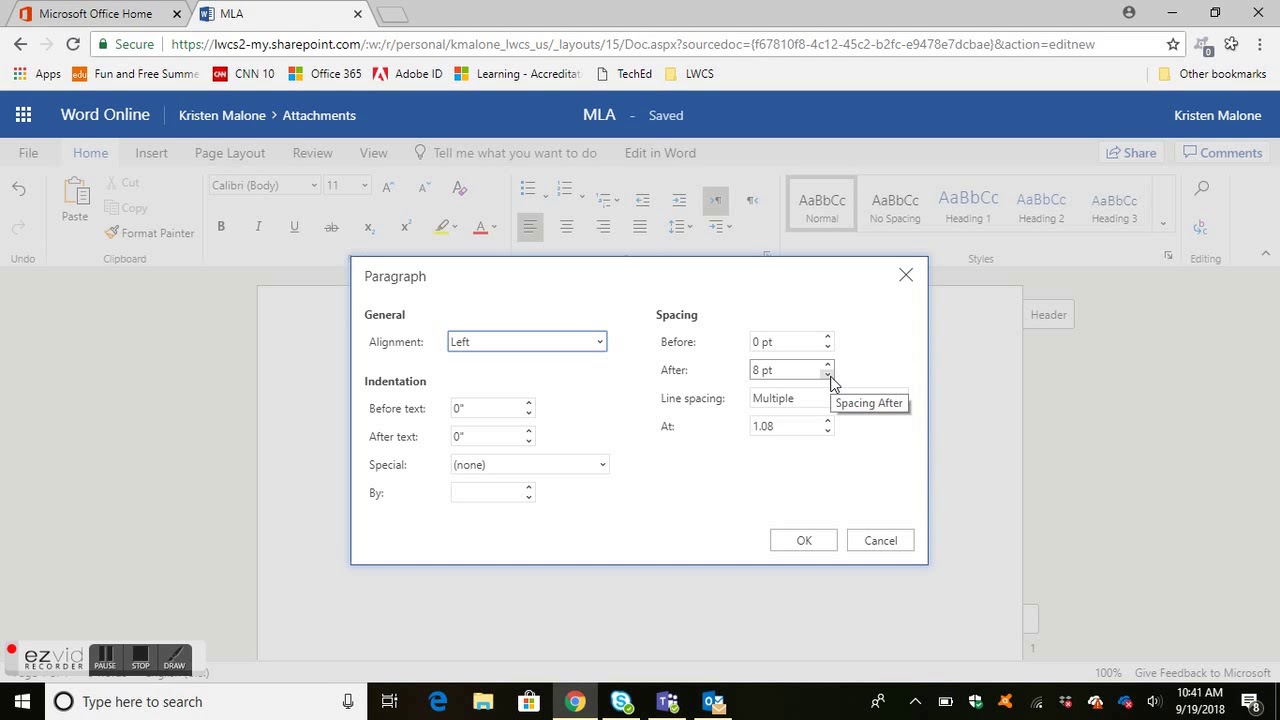Click the Paste clipboard icon

(x=75, y=199)
